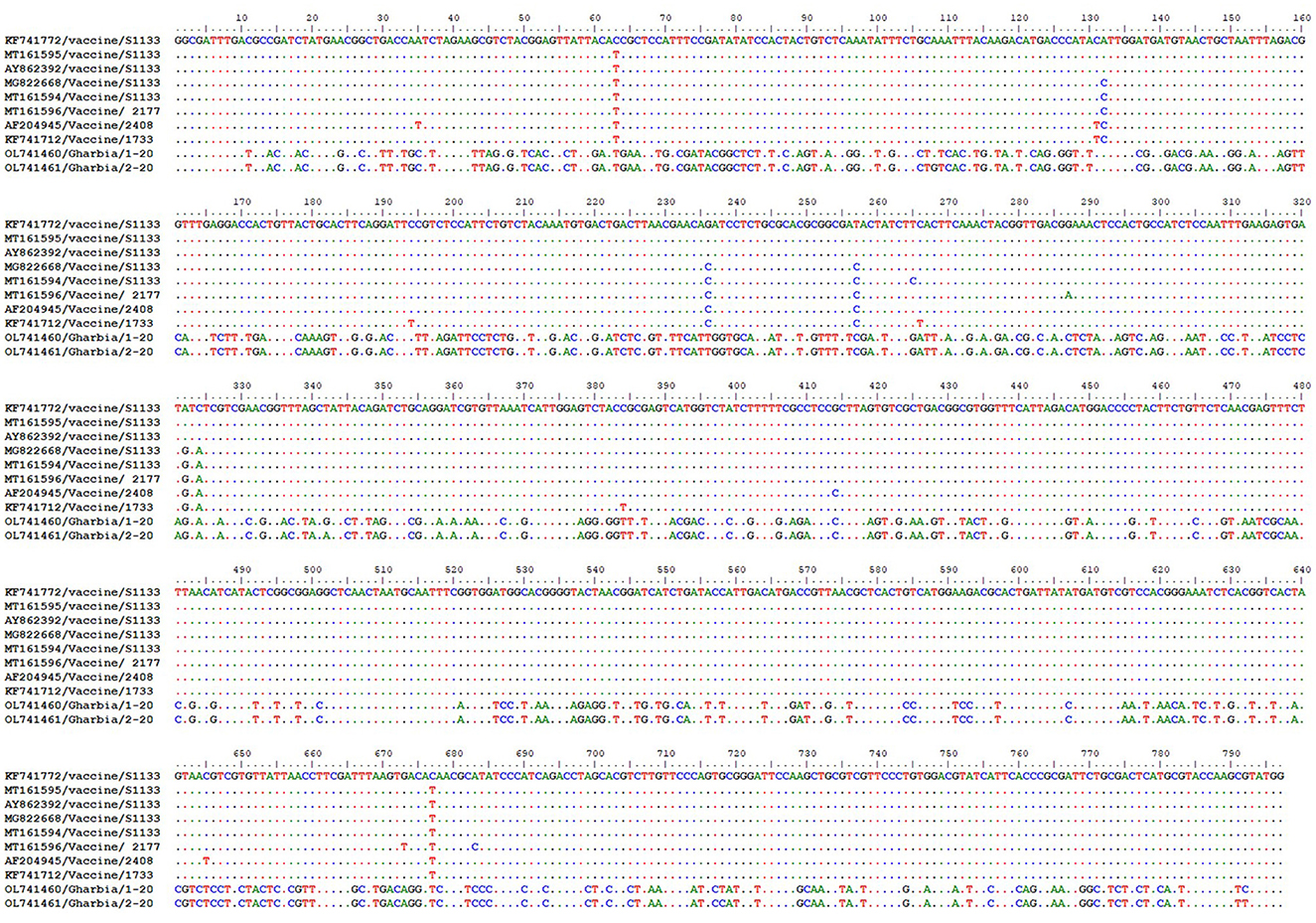Choose KF741712/Vaccine/1733 label in the 650–790 block

pos(79,875)
